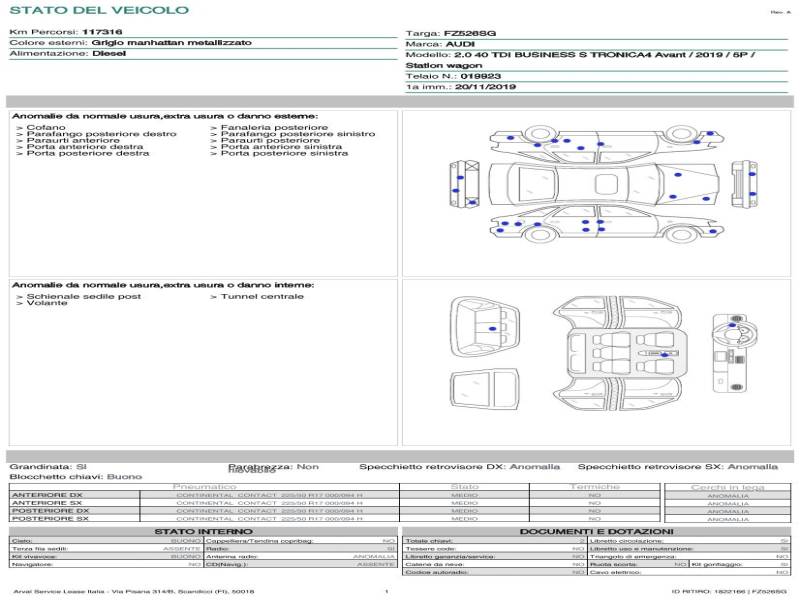The image size is (800, 600).
Task: Click the 'Arval Service Lease Italia' footer address
Action: [x=134, y=591]
